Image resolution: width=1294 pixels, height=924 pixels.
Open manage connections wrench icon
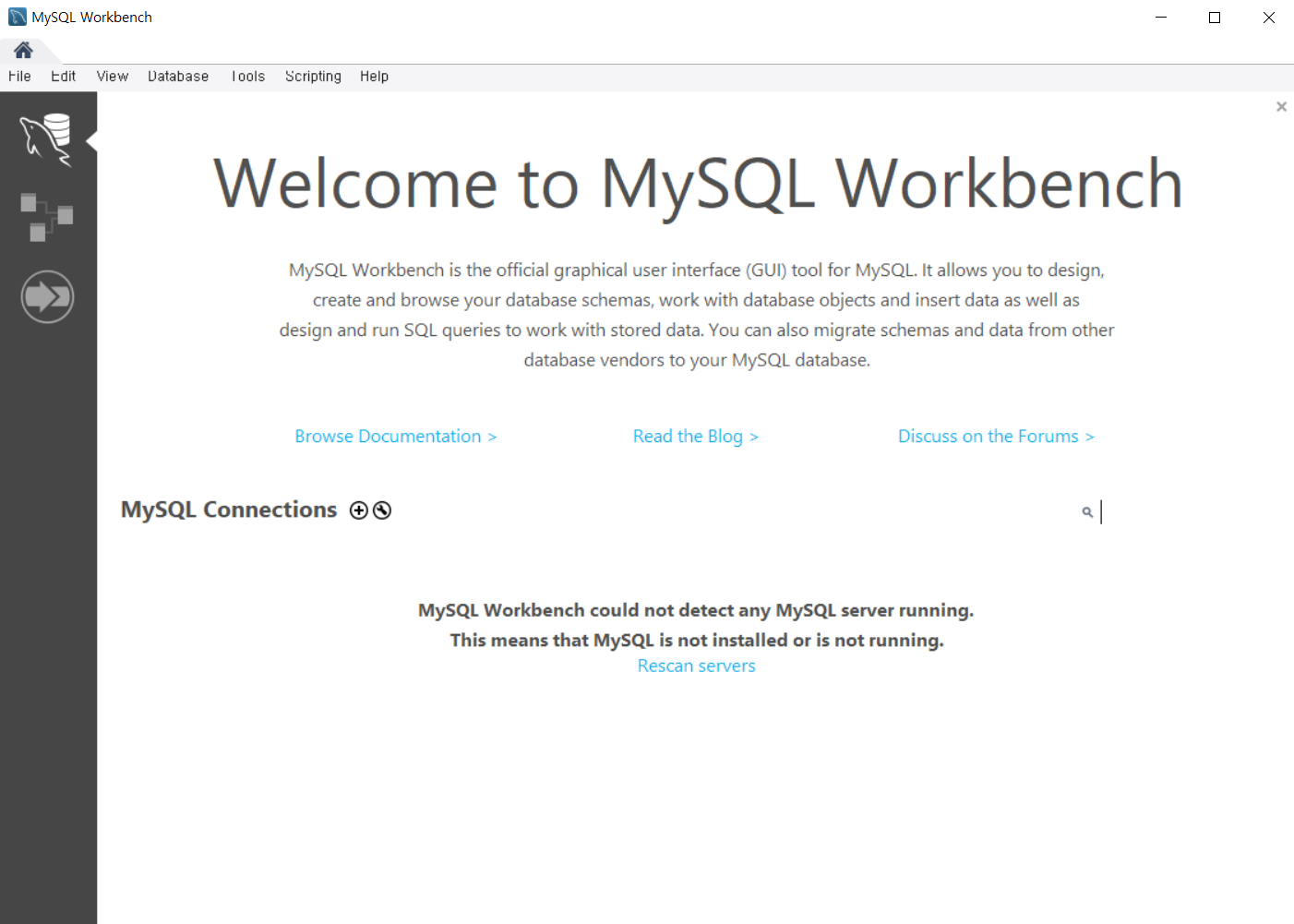click(382, 510)
